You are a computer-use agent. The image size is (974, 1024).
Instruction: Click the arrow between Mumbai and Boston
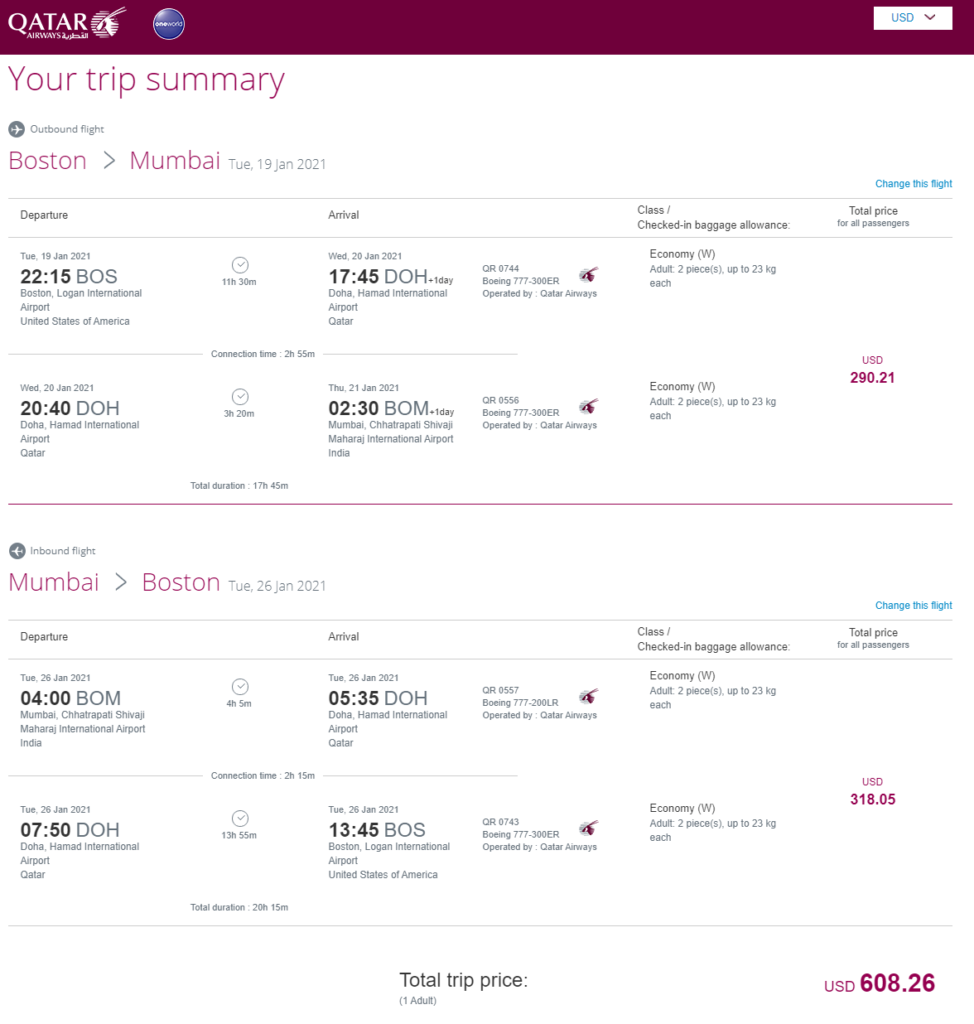point(121,583)
